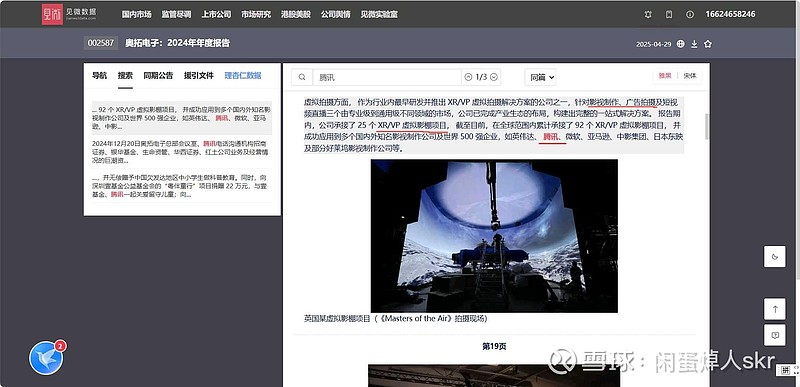Viewport: 800px width, 387px height.
Task: Click the date 2025-04-29
Action: [654, 44]
